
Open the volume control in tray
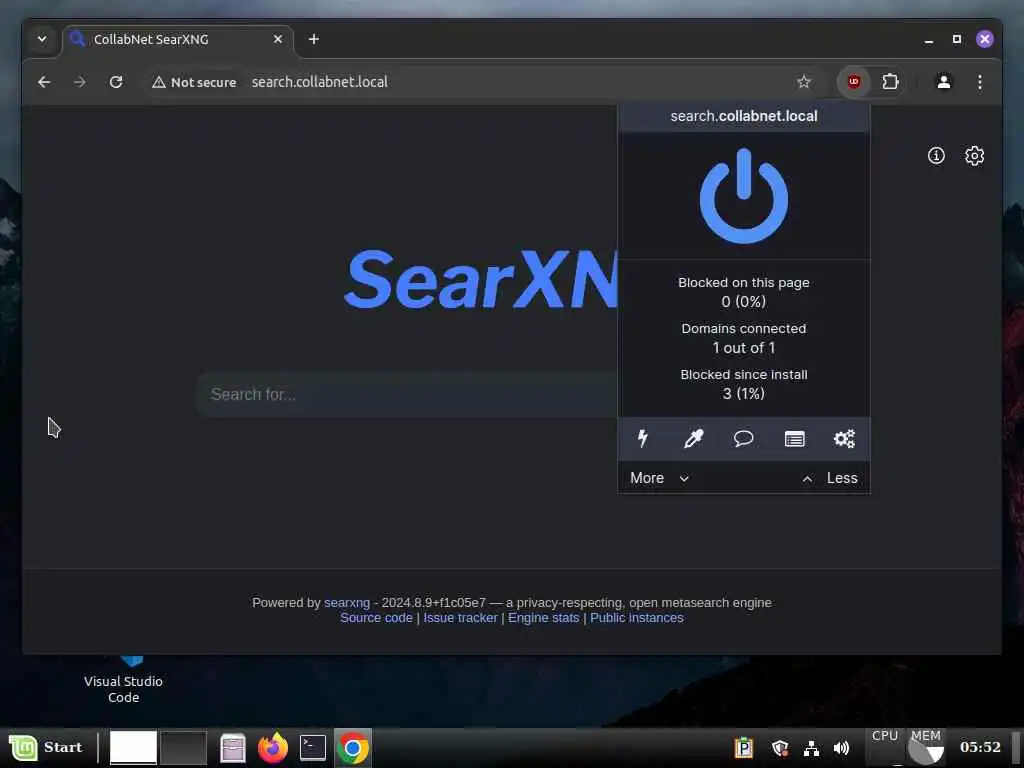(x=841, y=747)
